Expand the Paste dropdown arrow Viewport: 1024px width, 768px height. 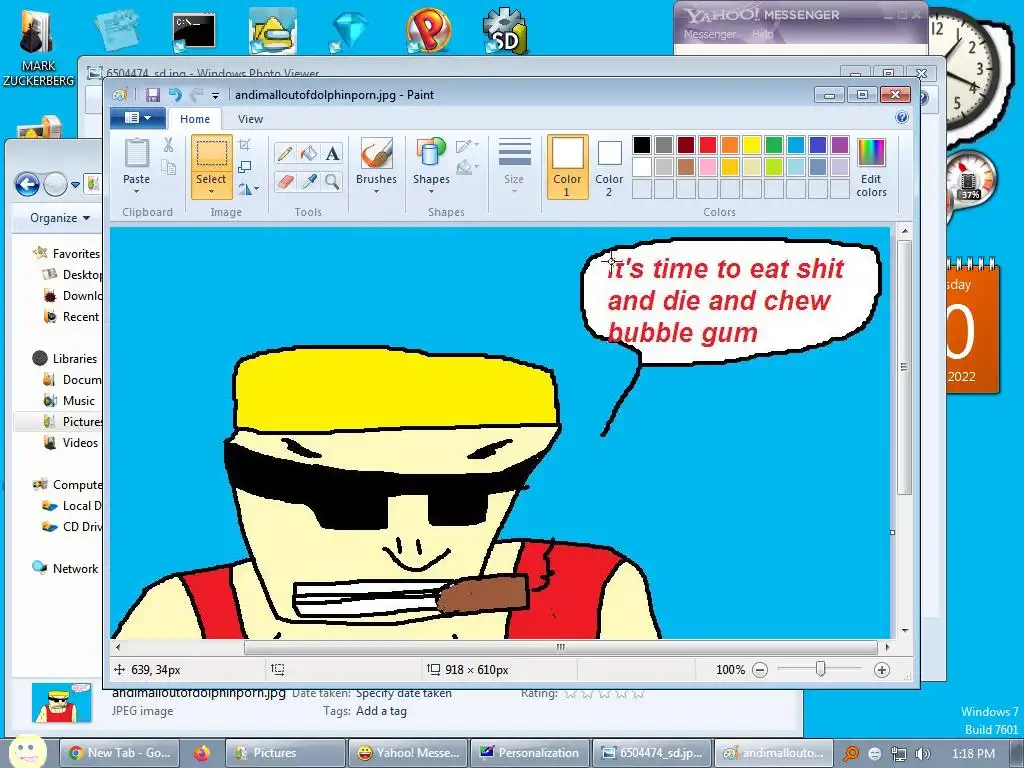pos(136,192)
